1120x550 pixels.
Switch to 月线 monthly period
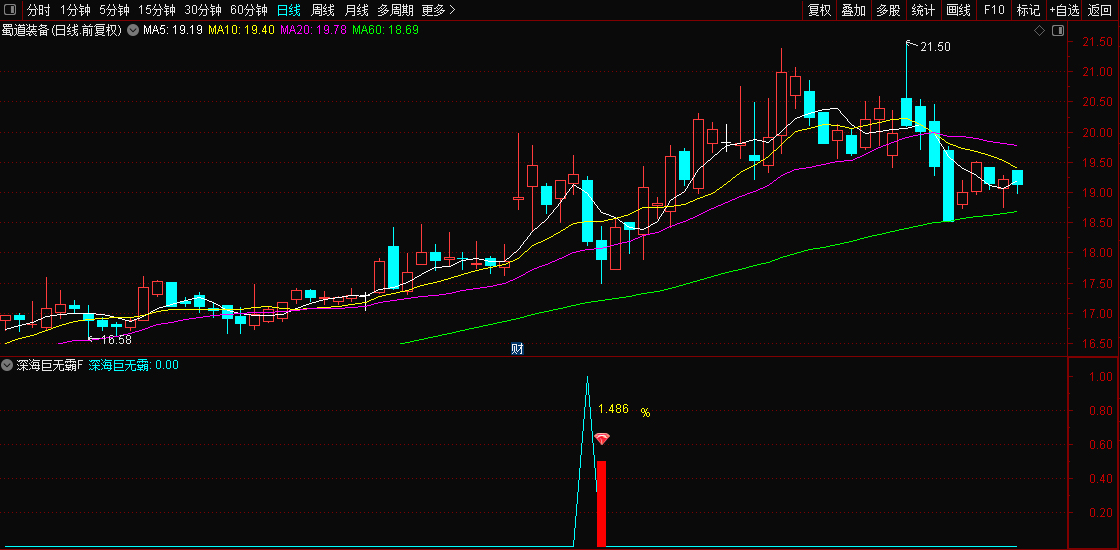click(x=356, y=10)
